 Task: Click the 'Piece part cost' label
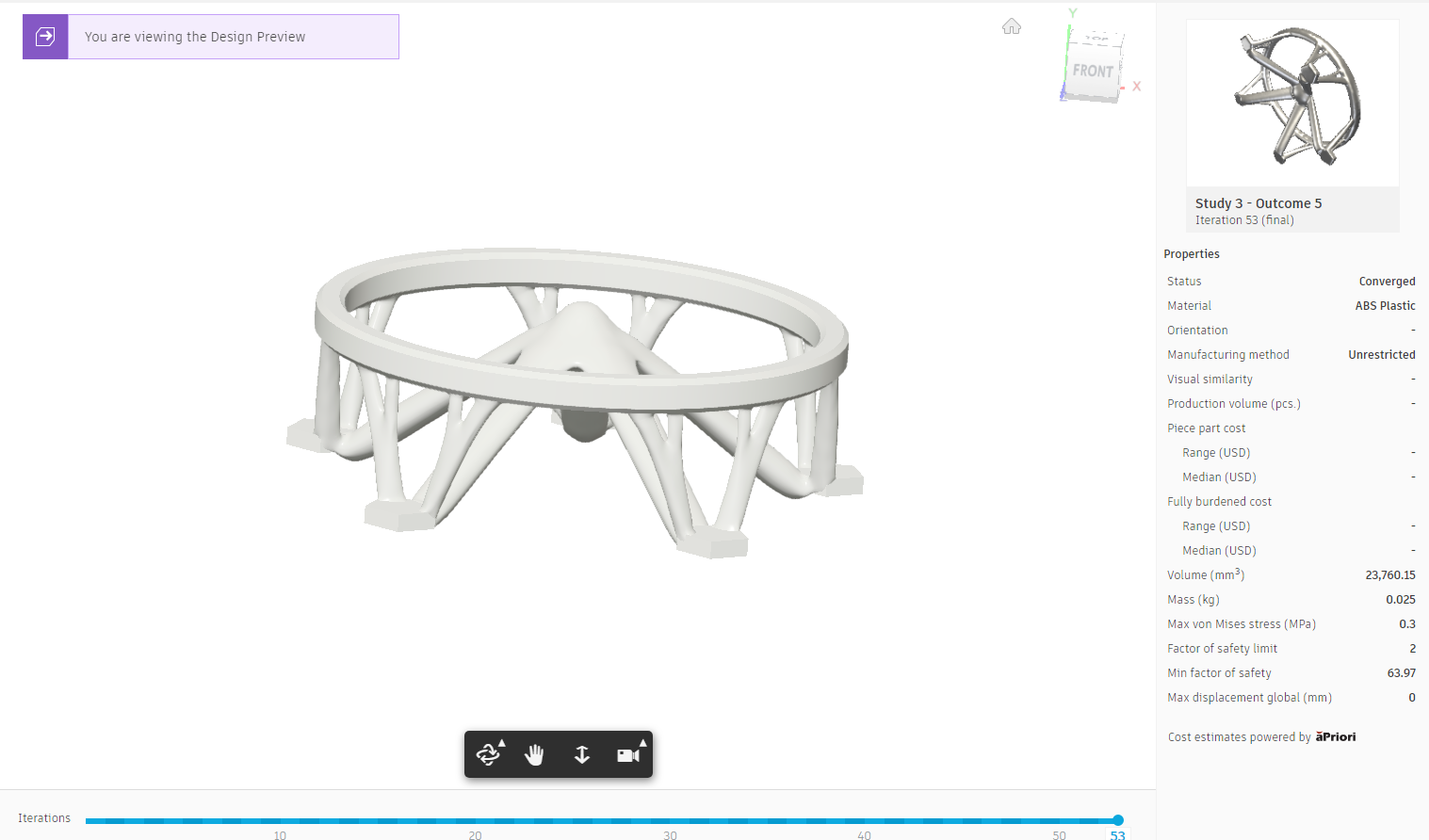[x=1206, y=428]
